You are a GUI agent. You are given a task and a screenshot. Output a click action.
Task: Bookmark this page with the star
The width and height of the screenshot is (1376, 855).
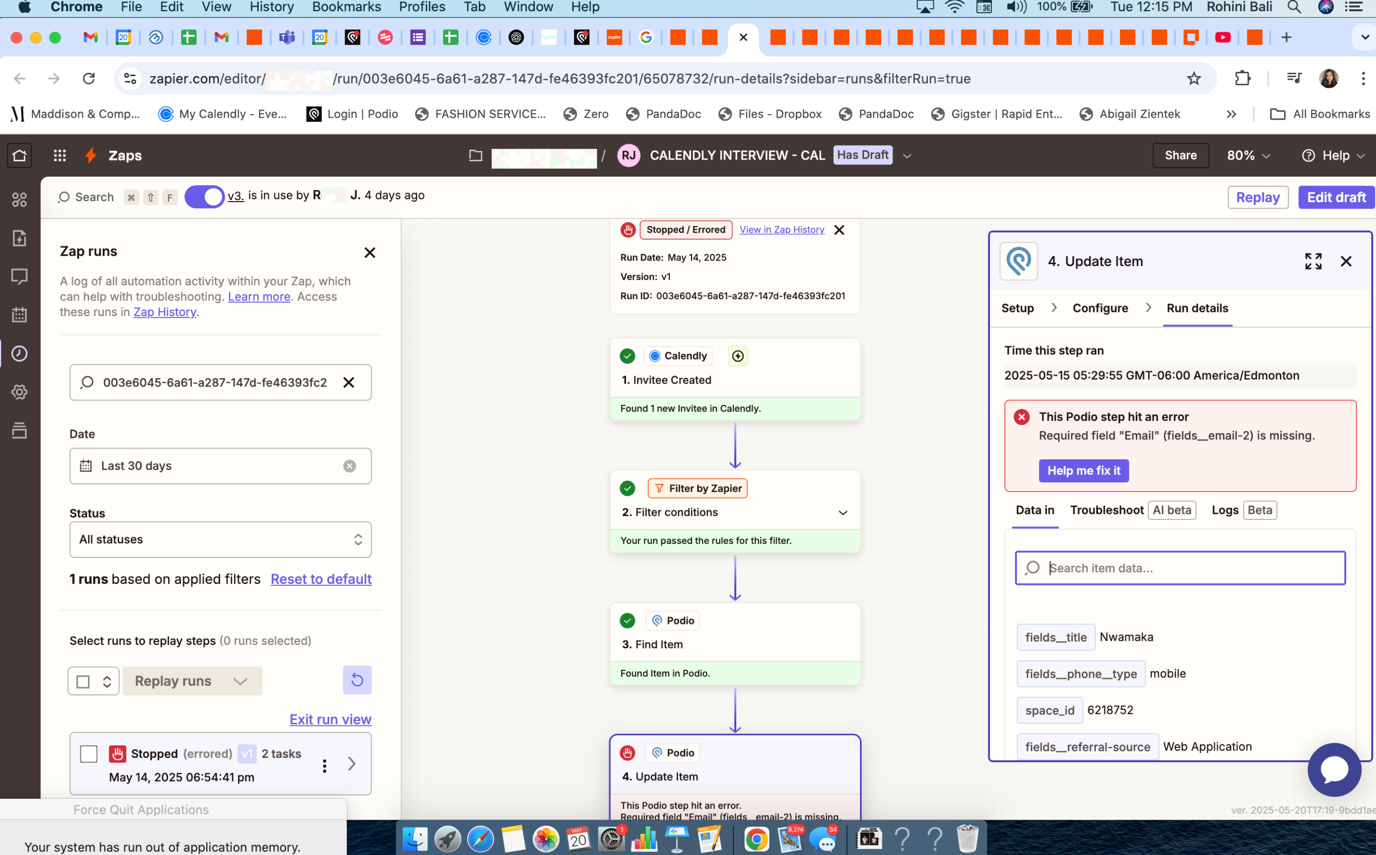click(x=1193, y=78)
